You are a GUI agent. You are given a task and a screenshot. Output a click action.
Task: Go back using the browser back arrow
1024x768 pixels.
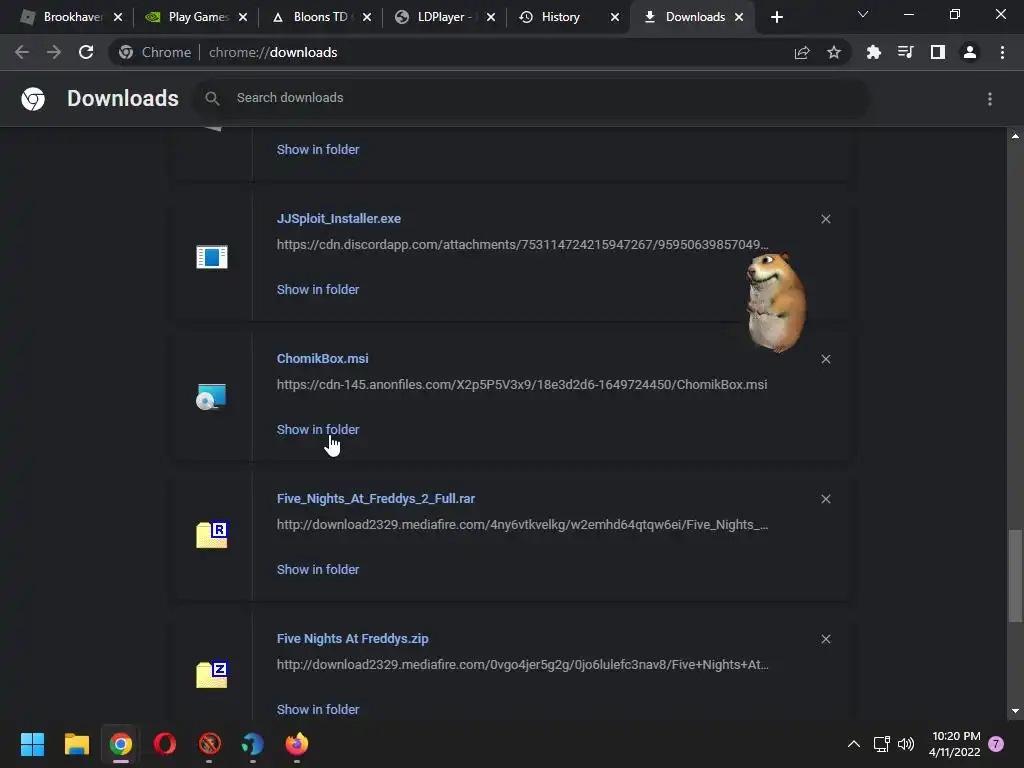point(22,52)
